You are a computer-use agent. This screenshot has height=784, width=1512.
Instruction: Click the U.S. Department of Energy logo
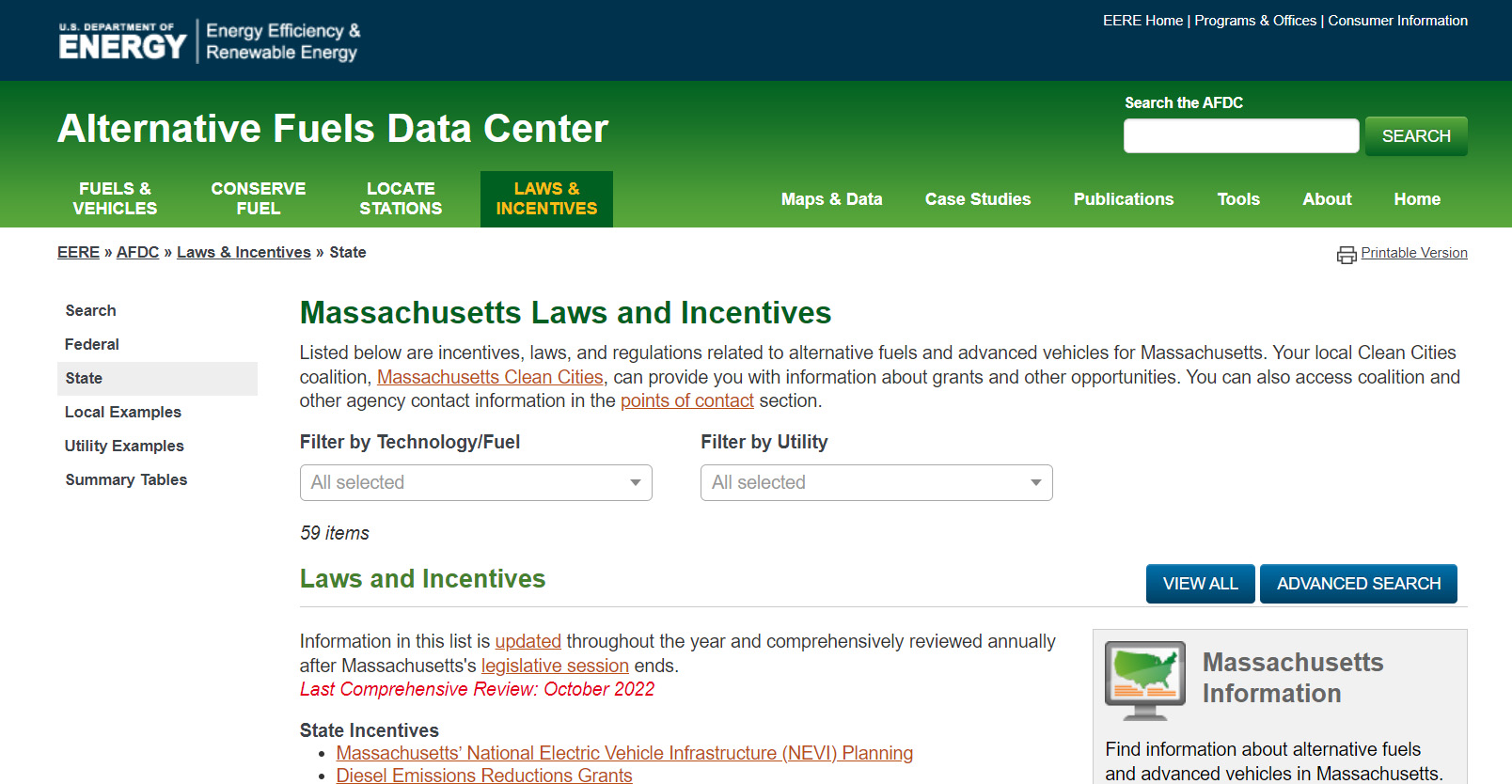[x=122, y=41]
